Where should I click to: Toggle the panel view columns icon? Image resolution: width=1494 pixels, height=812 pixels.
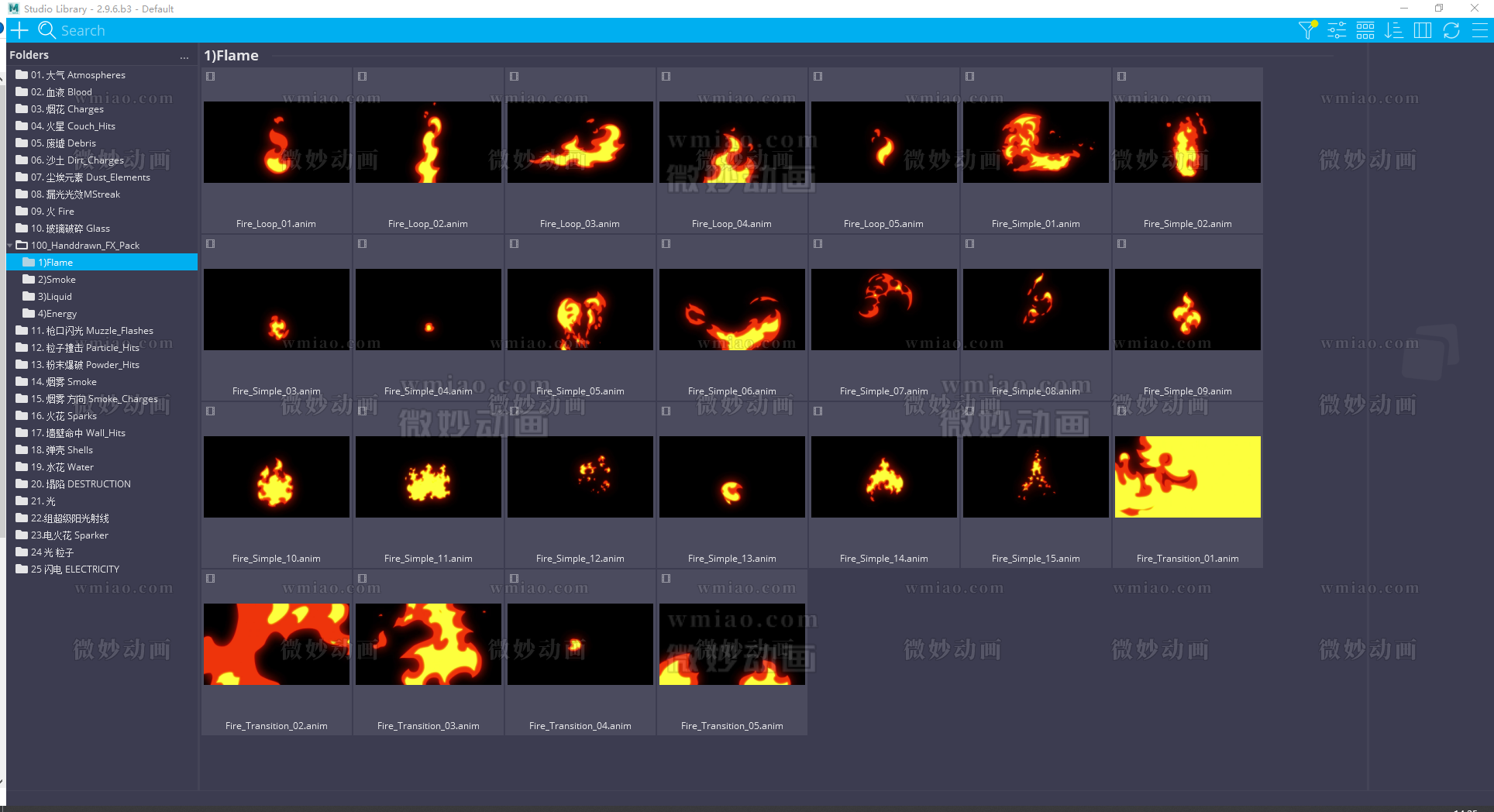pyautogui.click(x=1423, y=30)
